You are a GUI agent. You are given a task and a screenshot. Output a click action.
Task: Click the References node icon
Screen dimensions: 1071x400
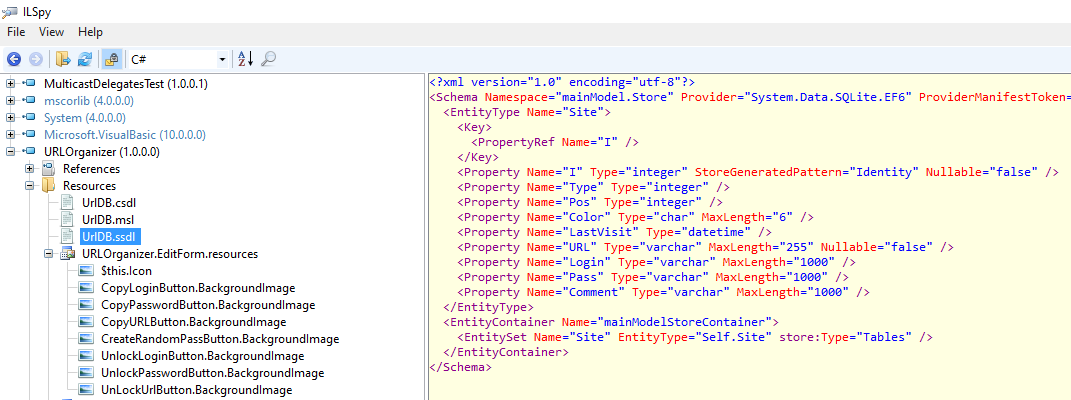(48, 169)
